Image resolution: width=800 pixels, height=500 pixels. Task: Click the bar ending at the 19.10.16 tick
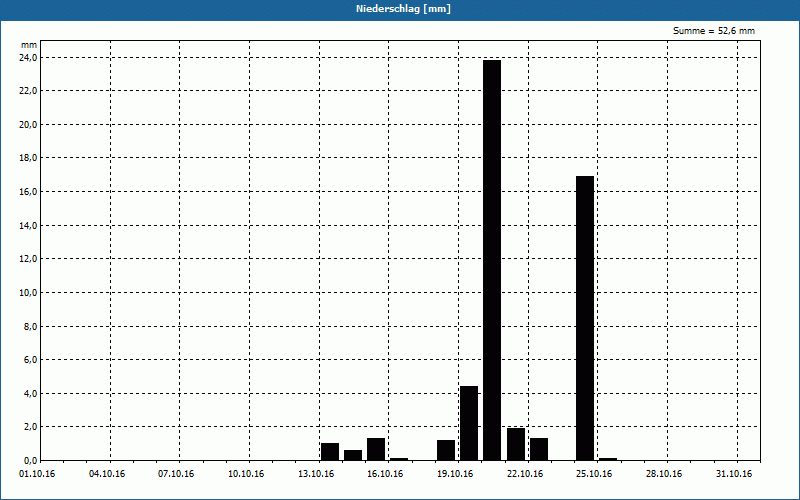(x=446, y=450)
